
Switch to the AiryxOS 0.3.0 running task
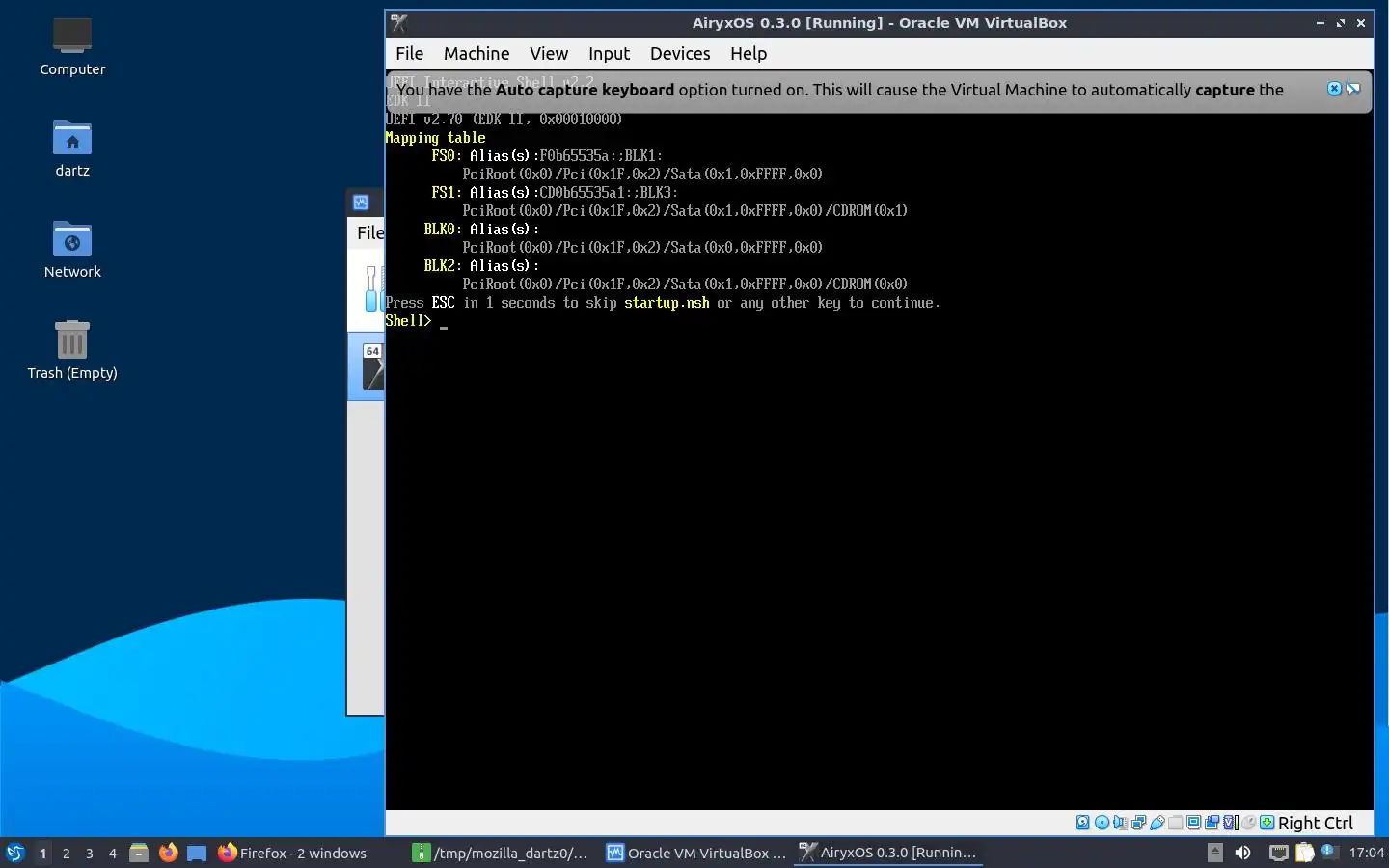(889, 853)
